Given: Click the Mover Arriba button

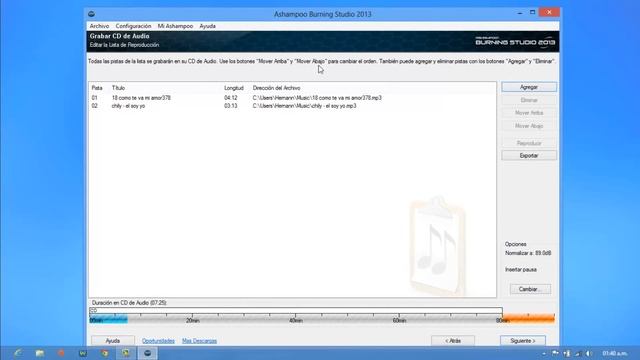Looking at the screenshot, I should click(x=529, y=113).
